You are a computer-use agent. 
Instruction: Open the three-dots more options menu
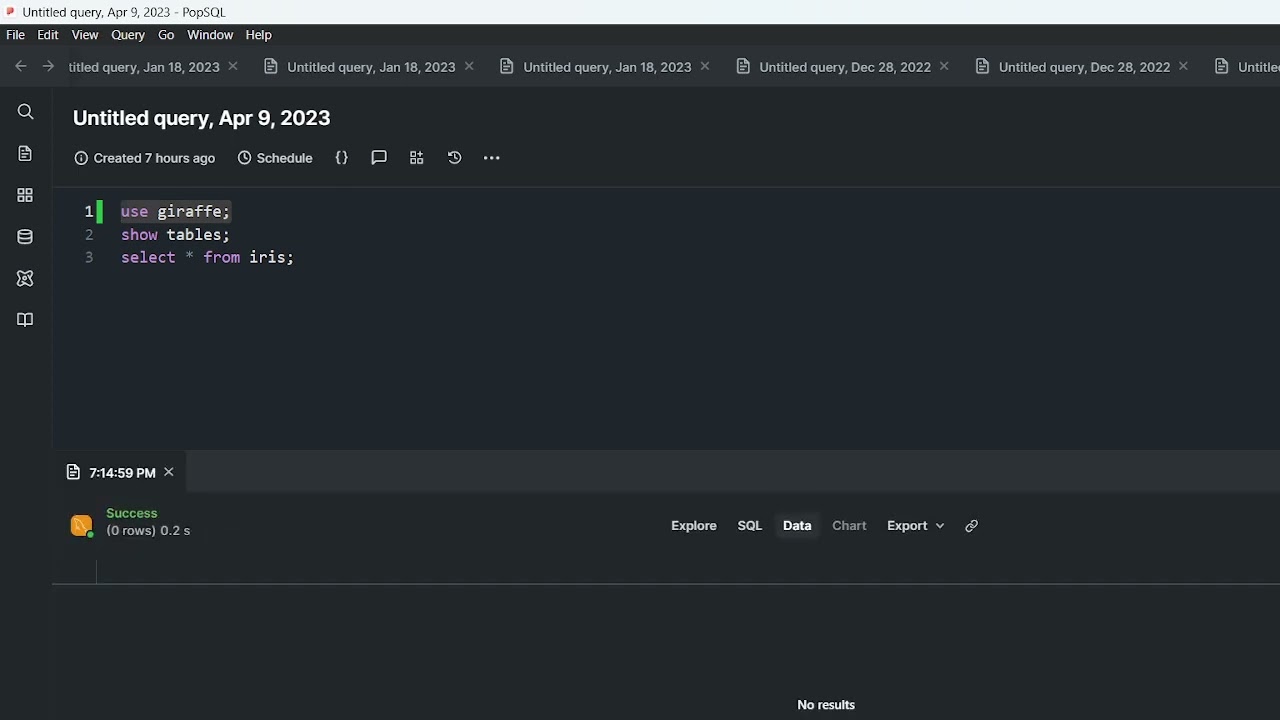(x=491, y=158)
